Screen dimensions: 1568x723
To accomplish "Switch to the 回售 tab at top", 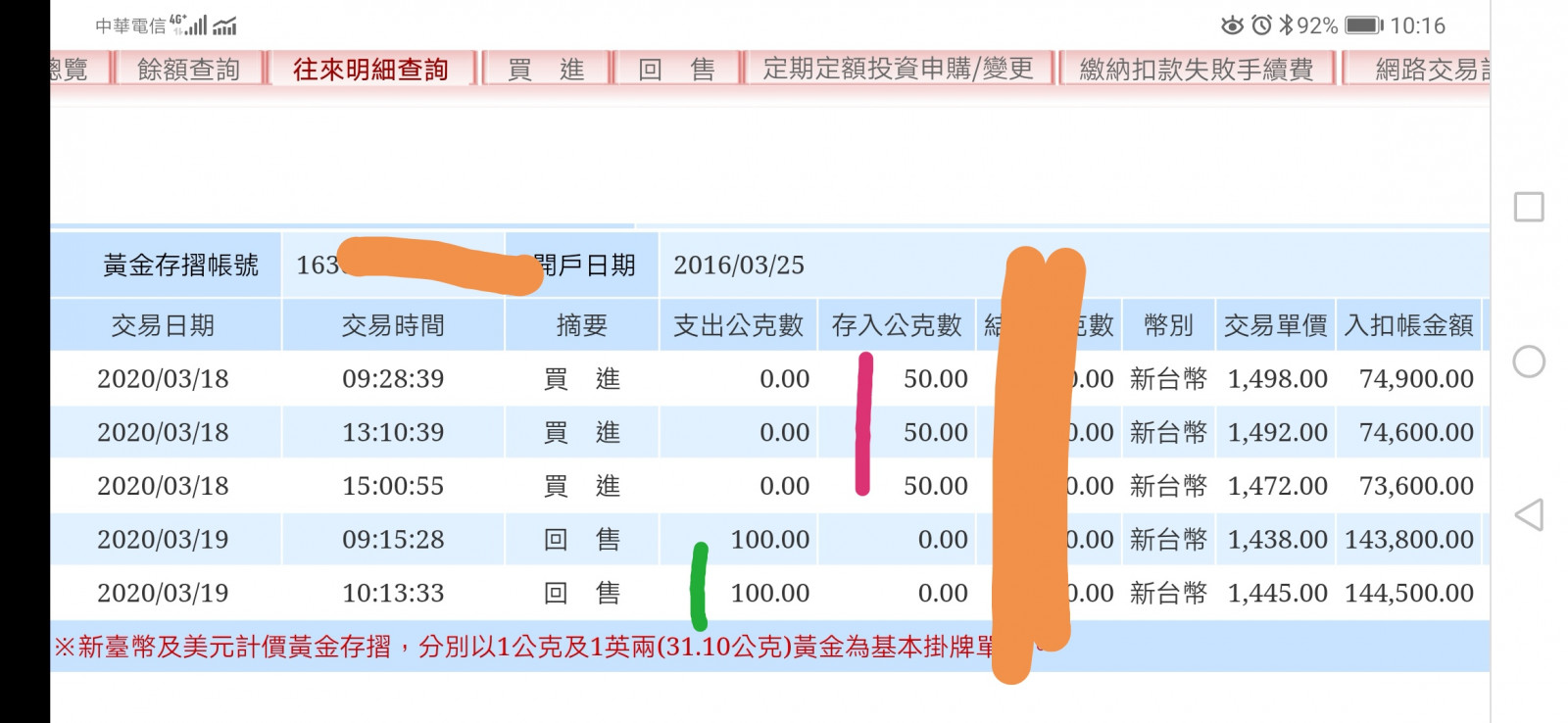I will (x=676, y=70).
